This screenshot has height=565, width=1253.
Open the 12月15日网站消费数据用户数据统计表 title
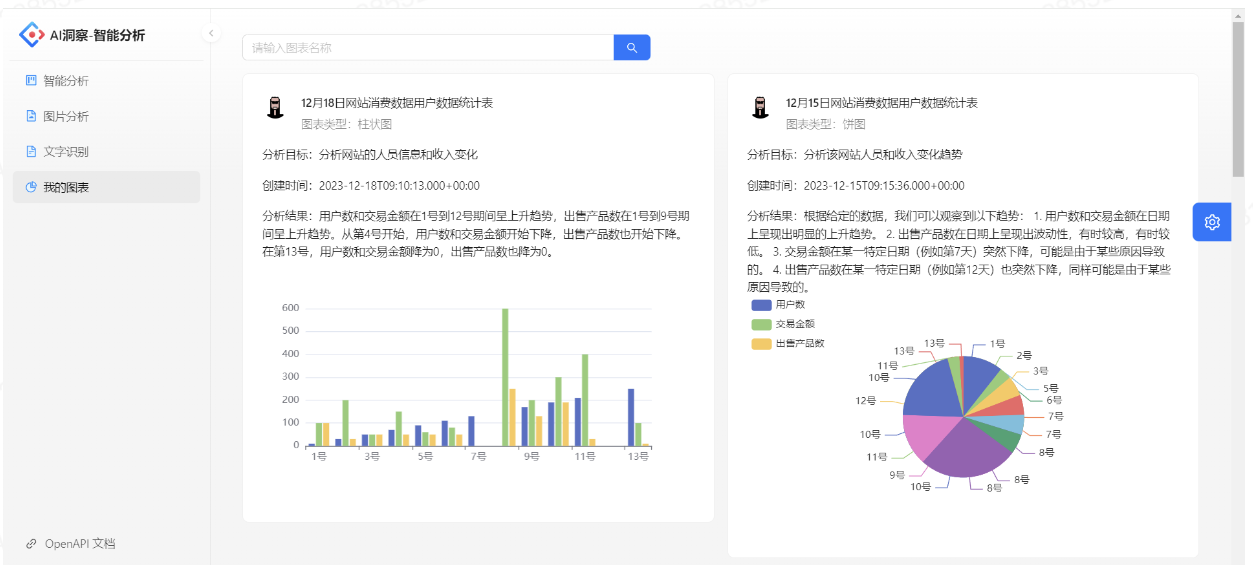(x=882, y=103)
